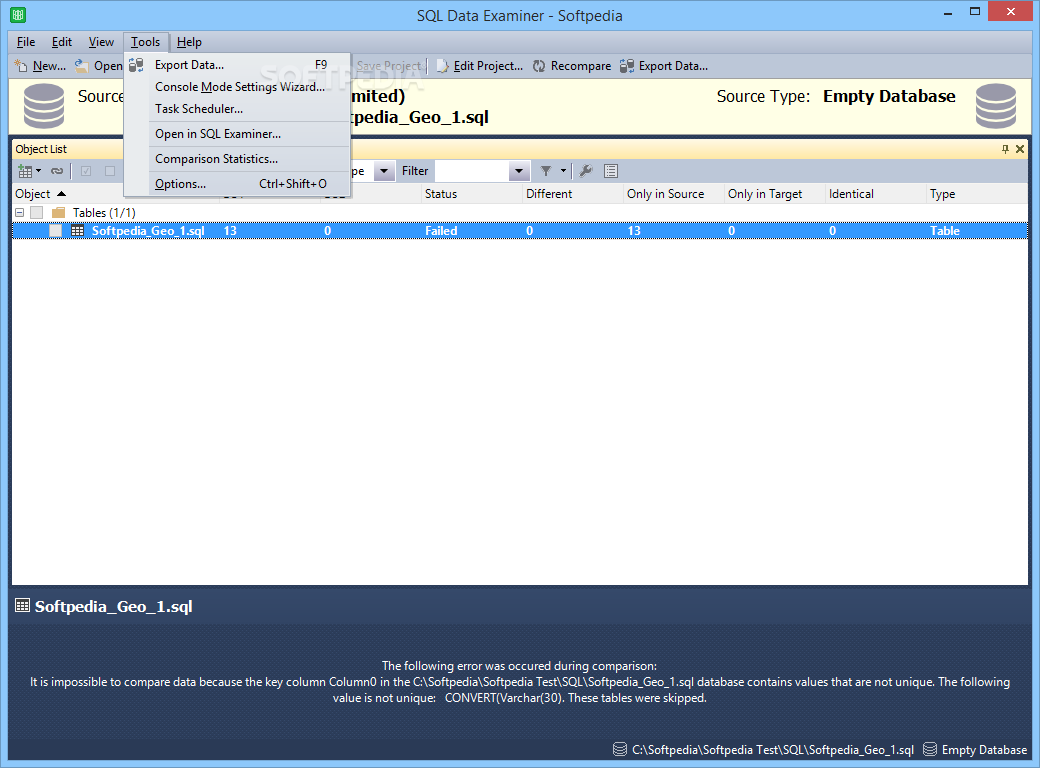Click the table icon beside bottom Softpedia_Geo_1.sql heading

(23, 606)
